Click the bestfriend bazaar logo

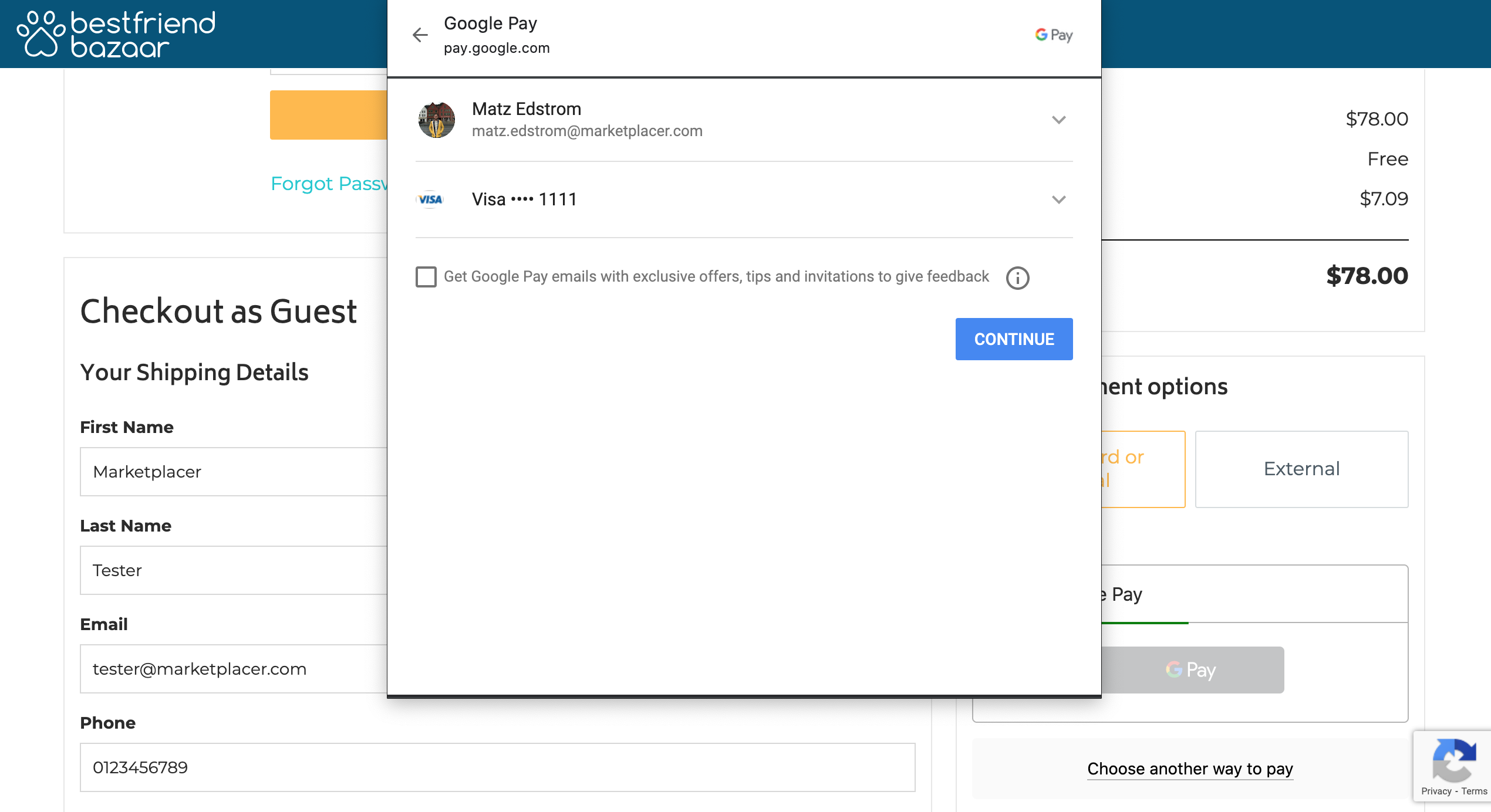point(116,34)
